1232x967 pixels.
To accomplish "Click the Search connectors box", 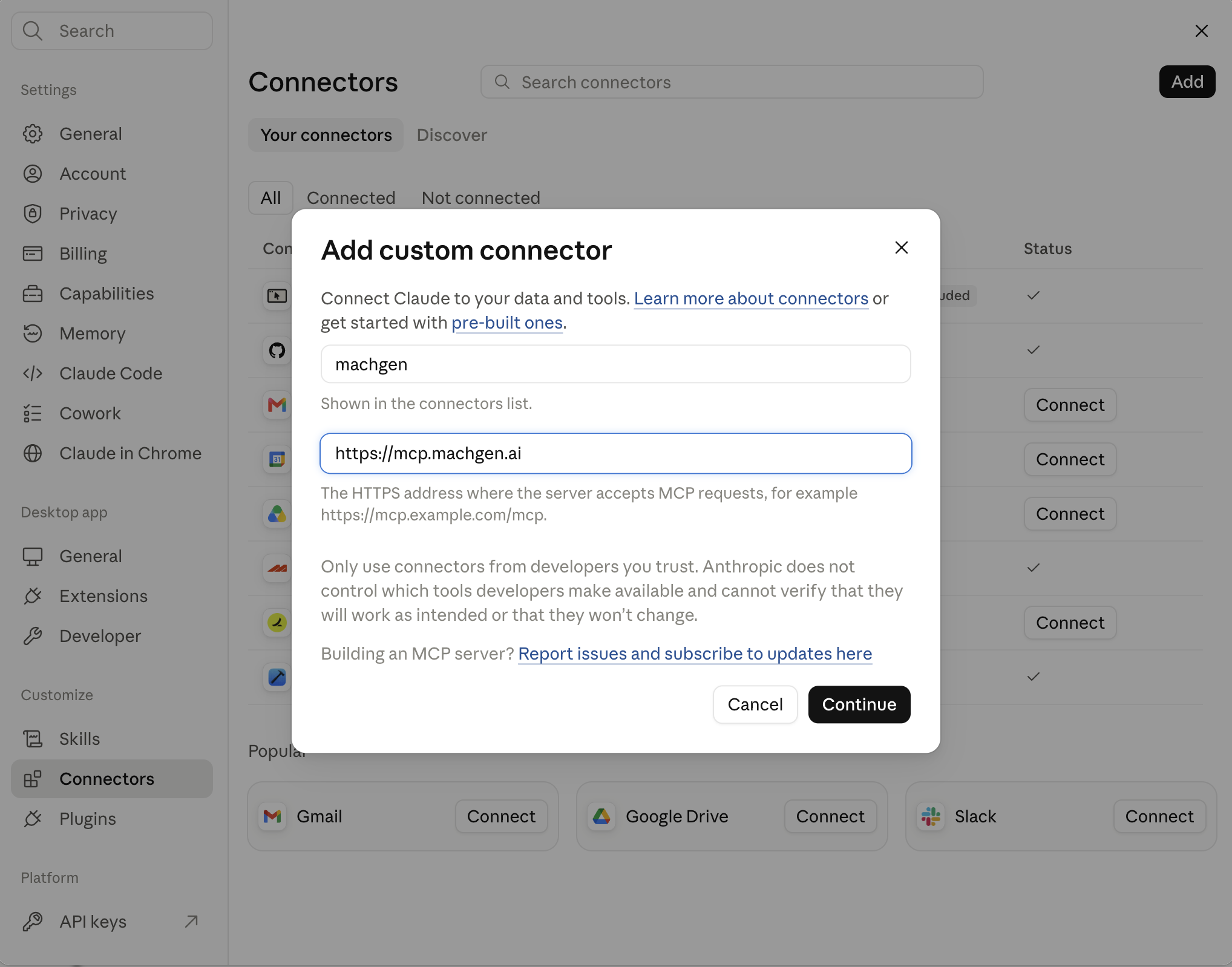I will (732, 82).
